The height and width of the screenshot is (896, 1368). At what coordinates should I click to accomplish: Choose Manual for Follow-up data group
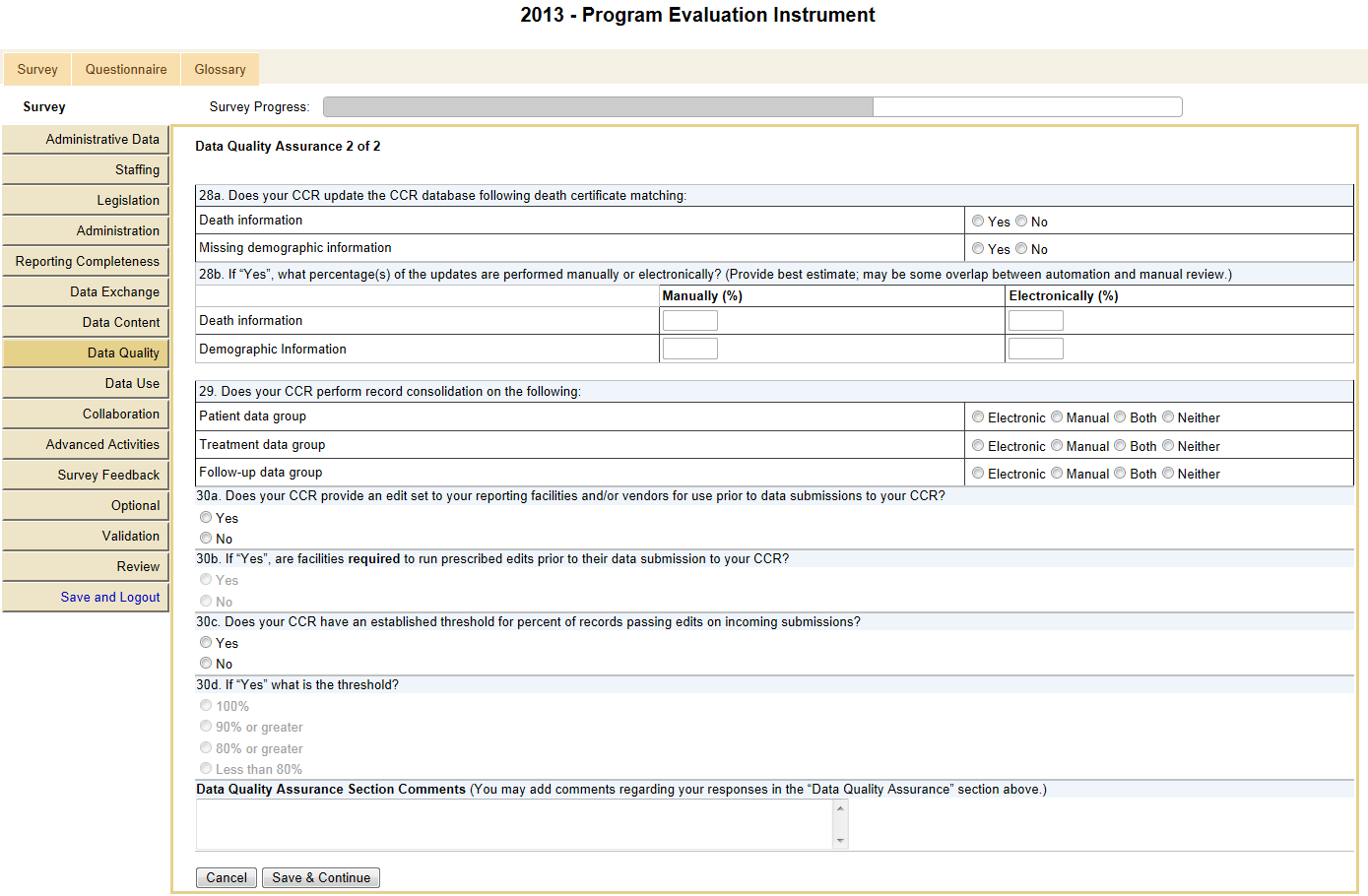tap(1057, 474)
